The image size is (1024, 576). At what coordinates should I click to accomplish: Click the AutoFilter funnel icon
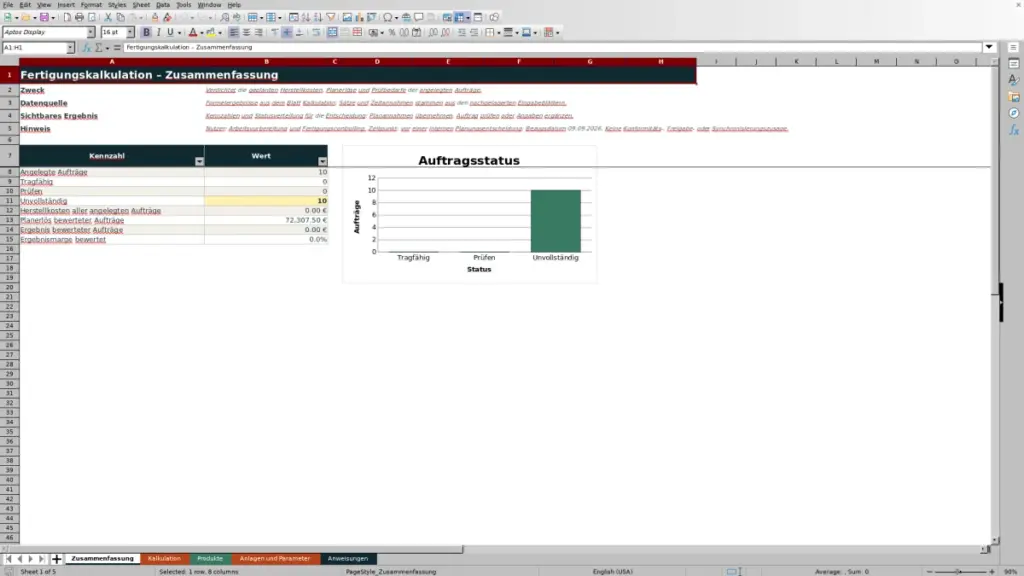click(331, 18)
